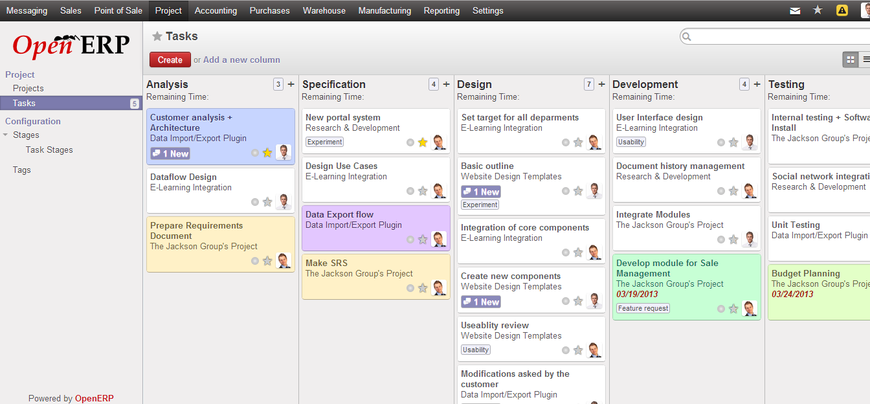870x404 pixels.
Task: Click the plus icon in Analysis column
Action: [291, 84]
